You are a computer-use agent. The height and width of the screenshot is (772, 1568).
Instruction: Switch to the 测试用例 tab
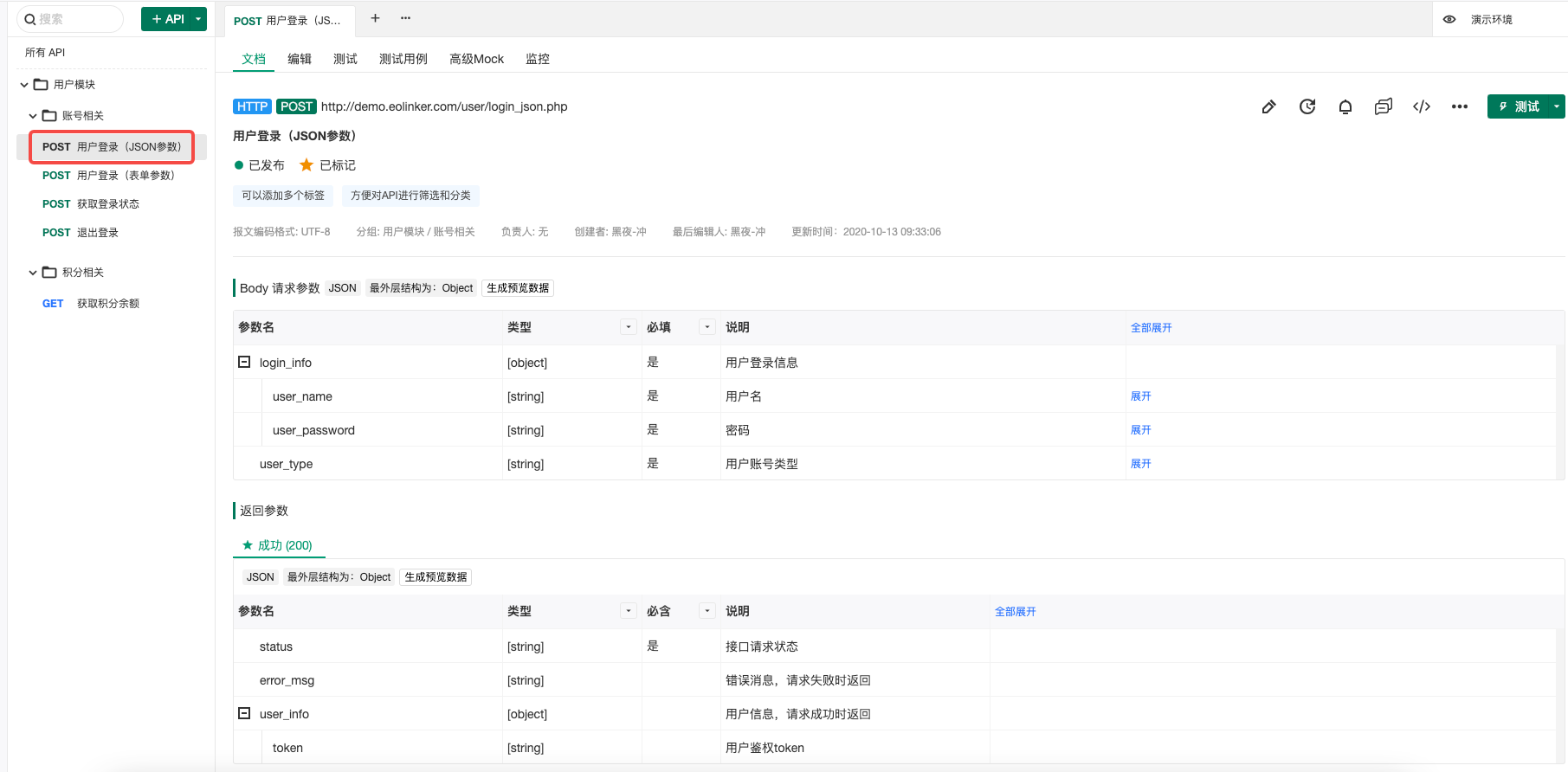tap(403, 59)
